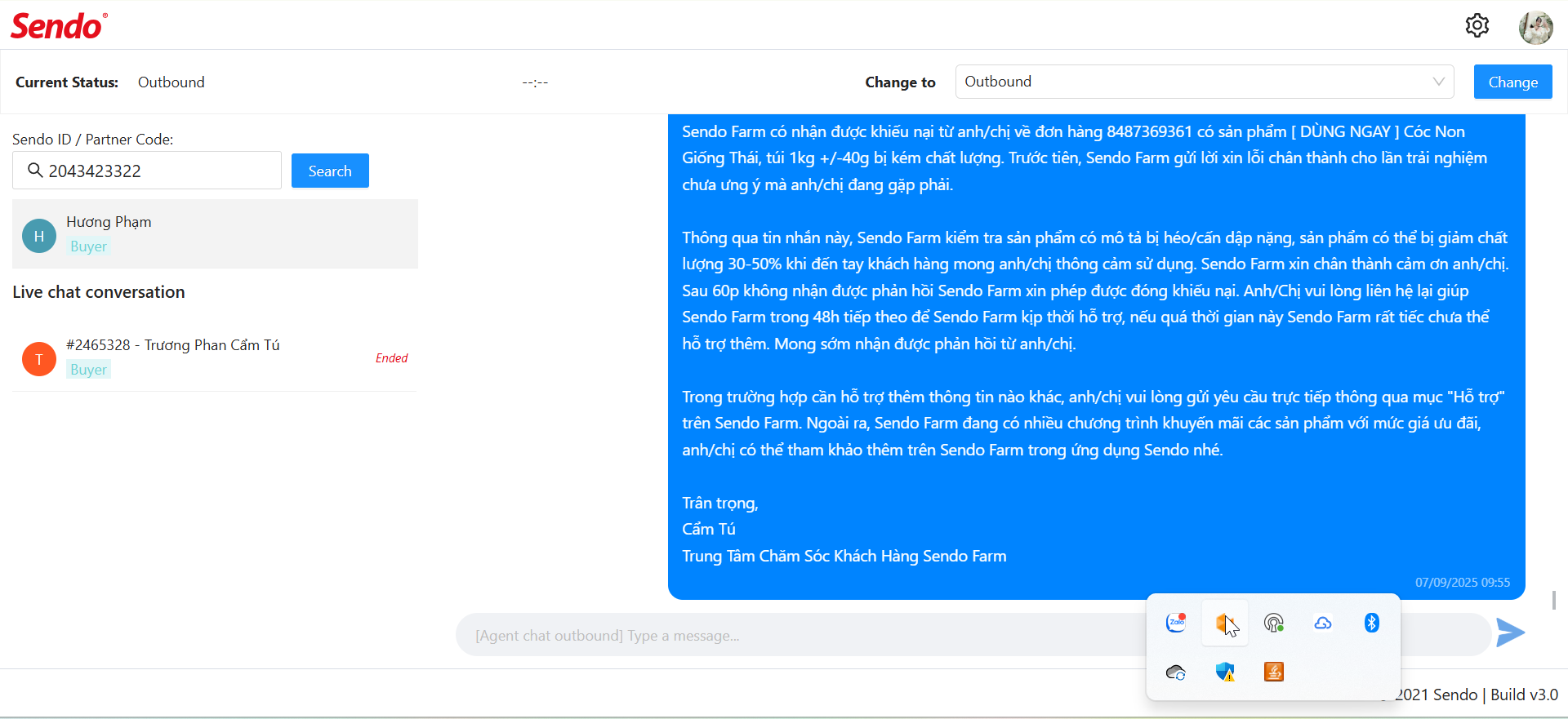Select the Hương Phạm buyer entry

point(215,233)
